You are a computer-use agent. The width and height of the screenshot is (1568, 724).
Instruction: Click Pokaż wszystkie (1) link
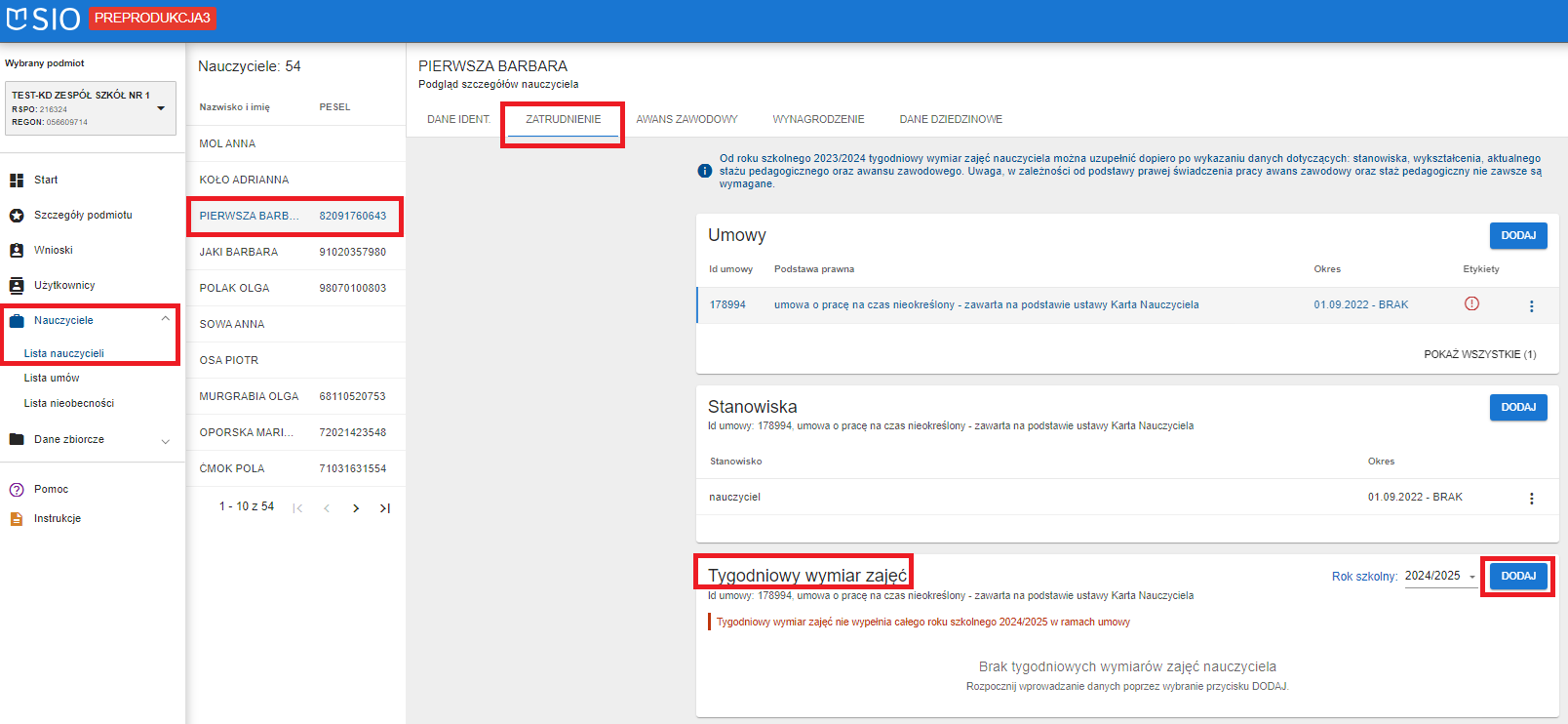(1479, 355)
